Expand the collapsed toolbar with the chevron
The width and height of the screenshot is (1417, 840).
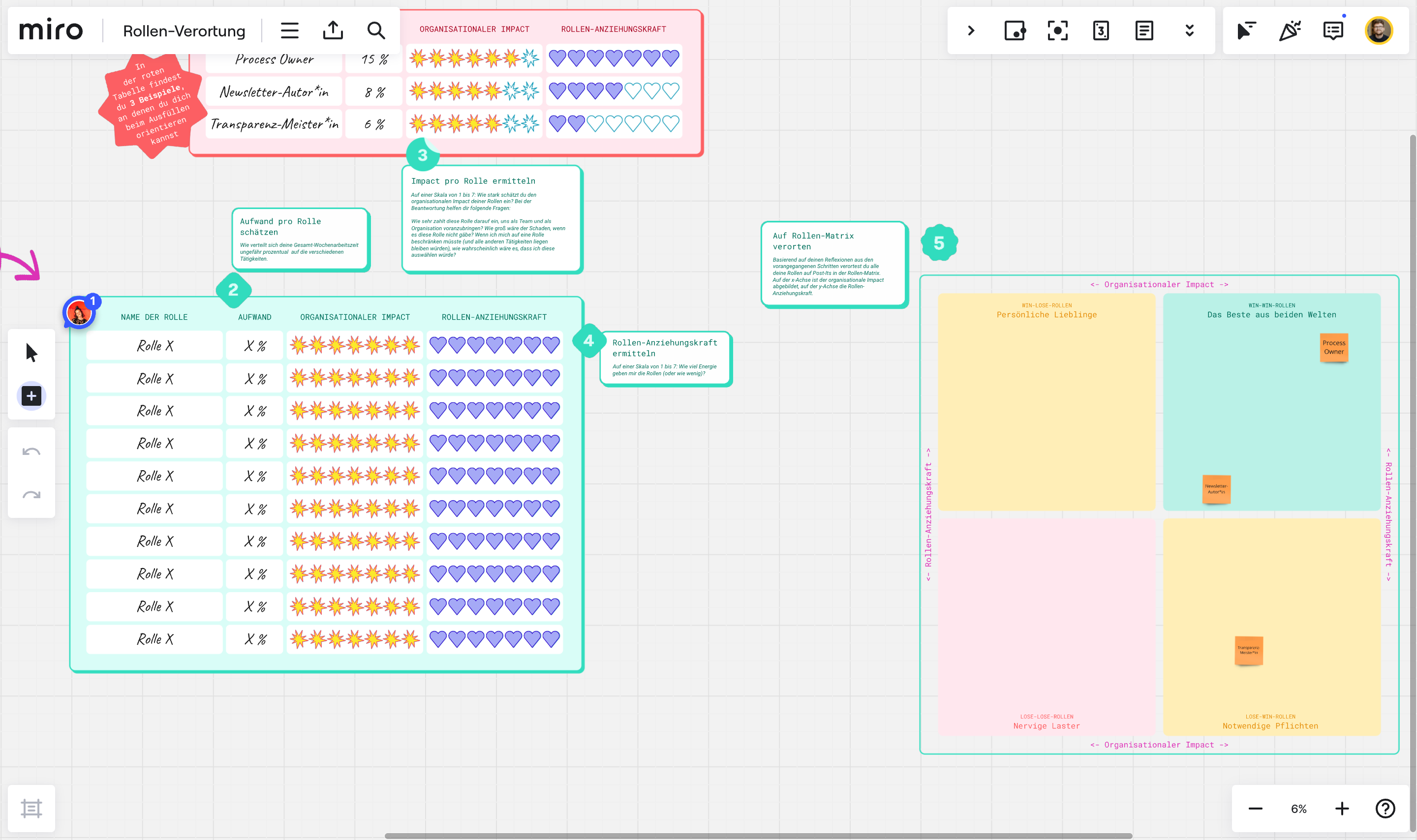(x=971, y=30)
